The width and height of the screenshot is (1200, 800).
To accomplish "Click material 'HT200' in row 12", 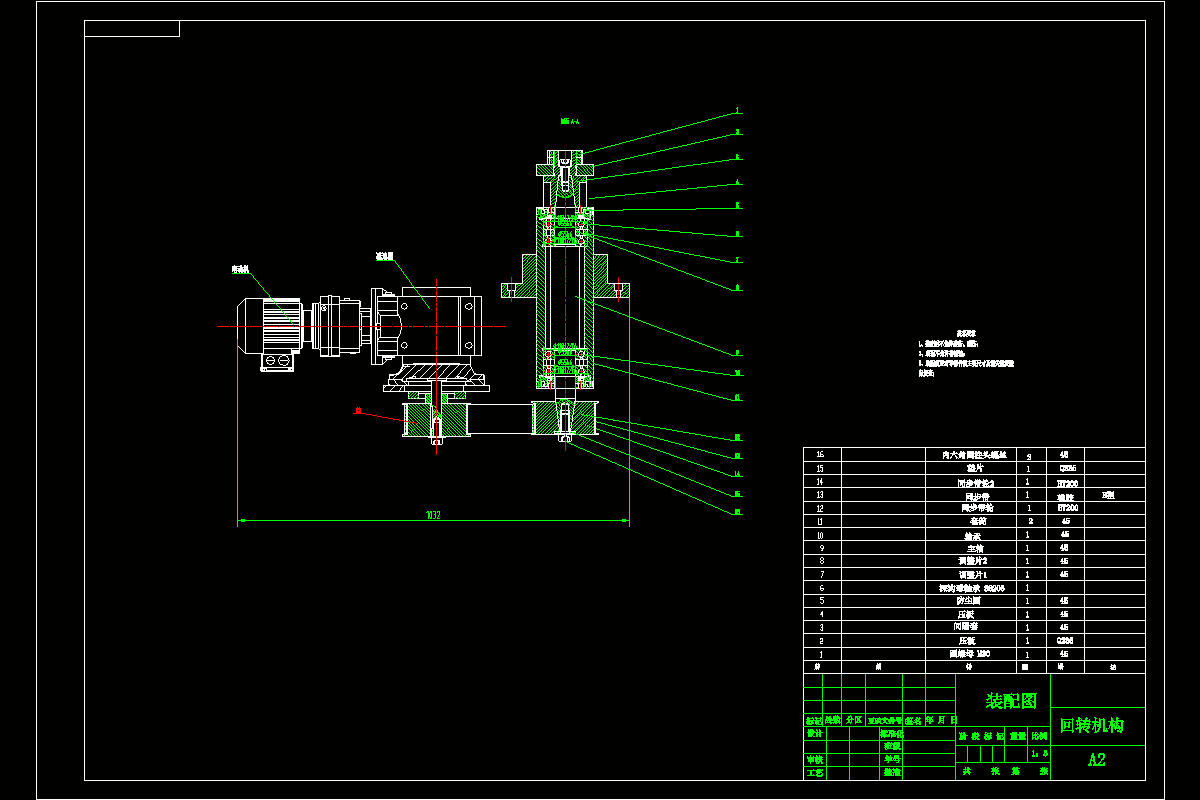I will pos(1066,507).
